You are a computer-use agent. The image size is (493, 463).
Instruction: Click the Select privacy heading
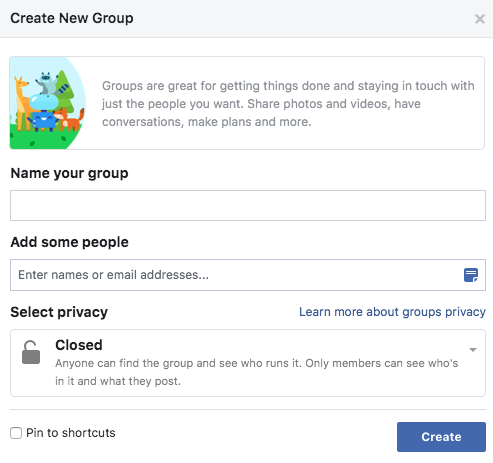tap(59, 312)
